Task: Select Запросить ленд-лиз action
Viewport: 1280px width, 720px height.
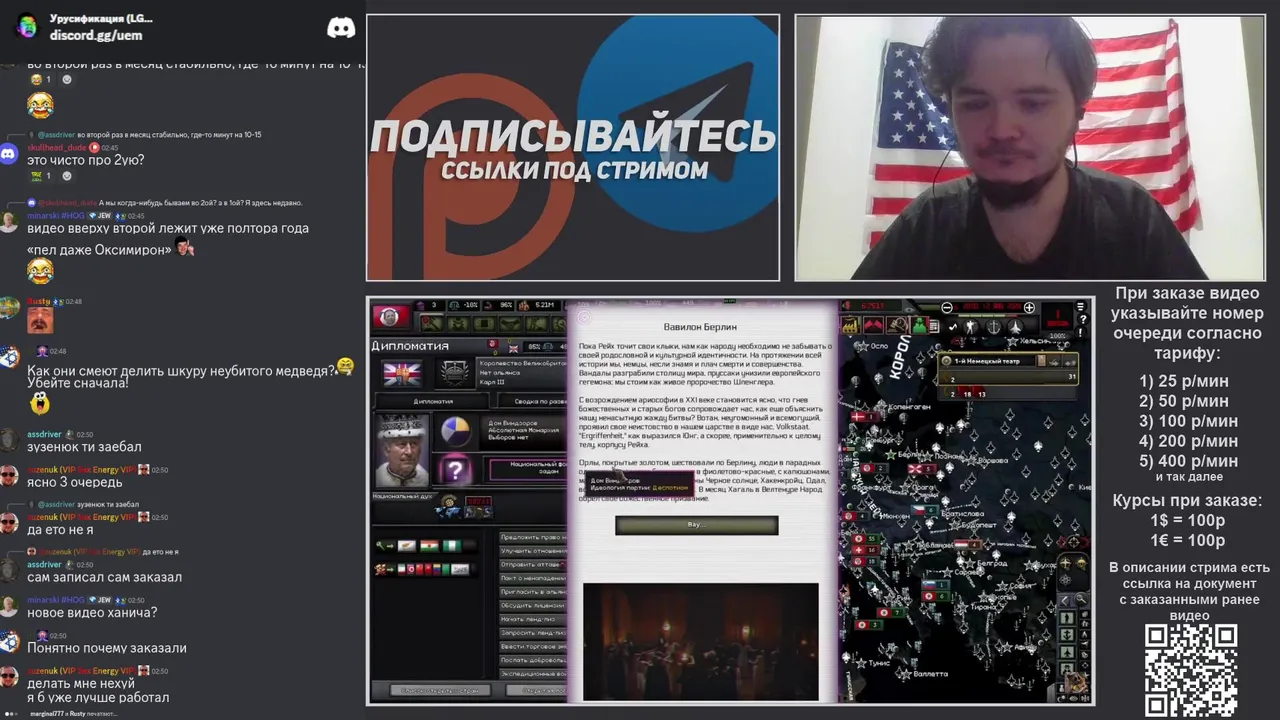Action: click(x=533, y=633)
